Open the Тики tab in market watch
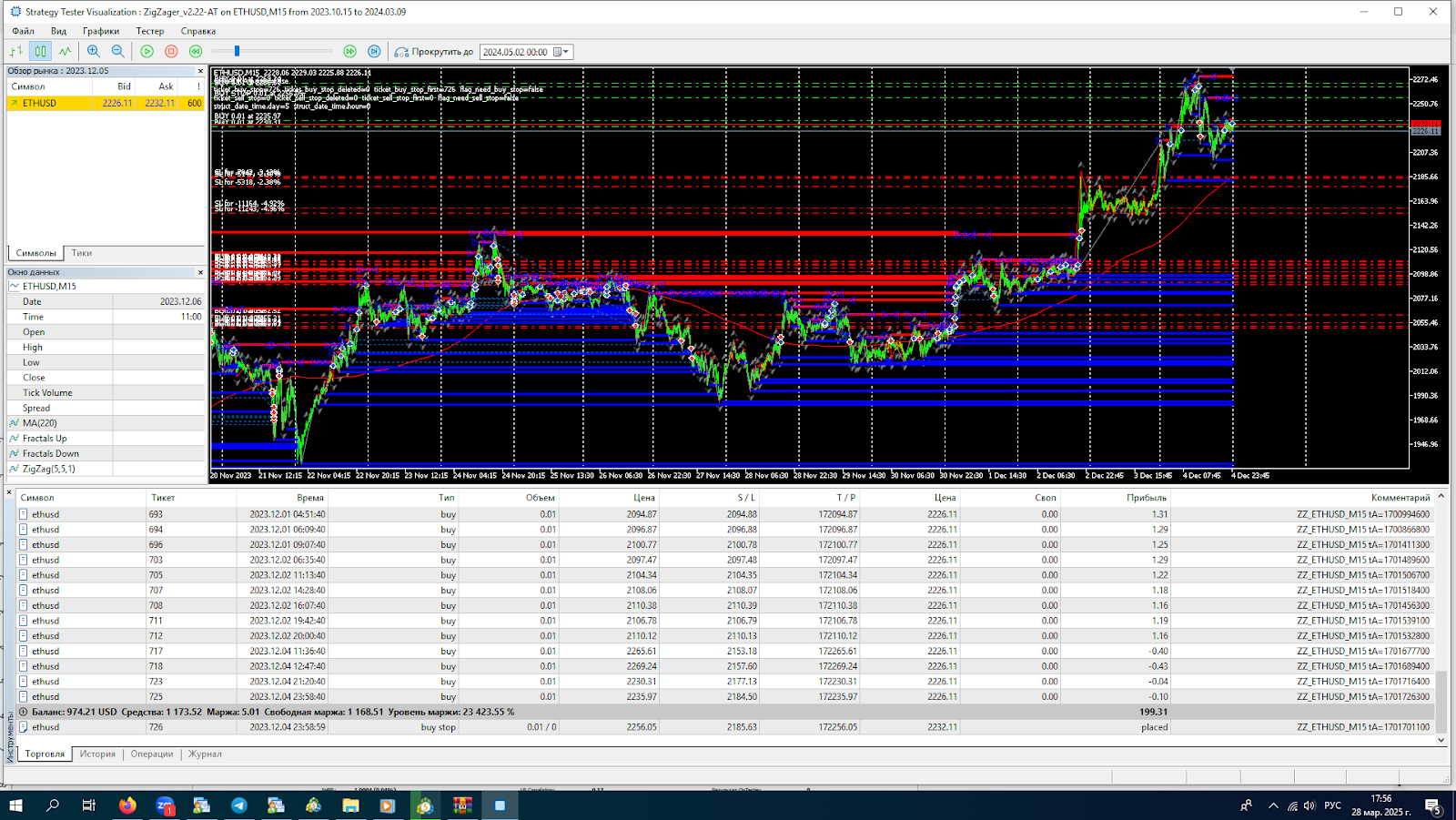 (x=82, y=253)
